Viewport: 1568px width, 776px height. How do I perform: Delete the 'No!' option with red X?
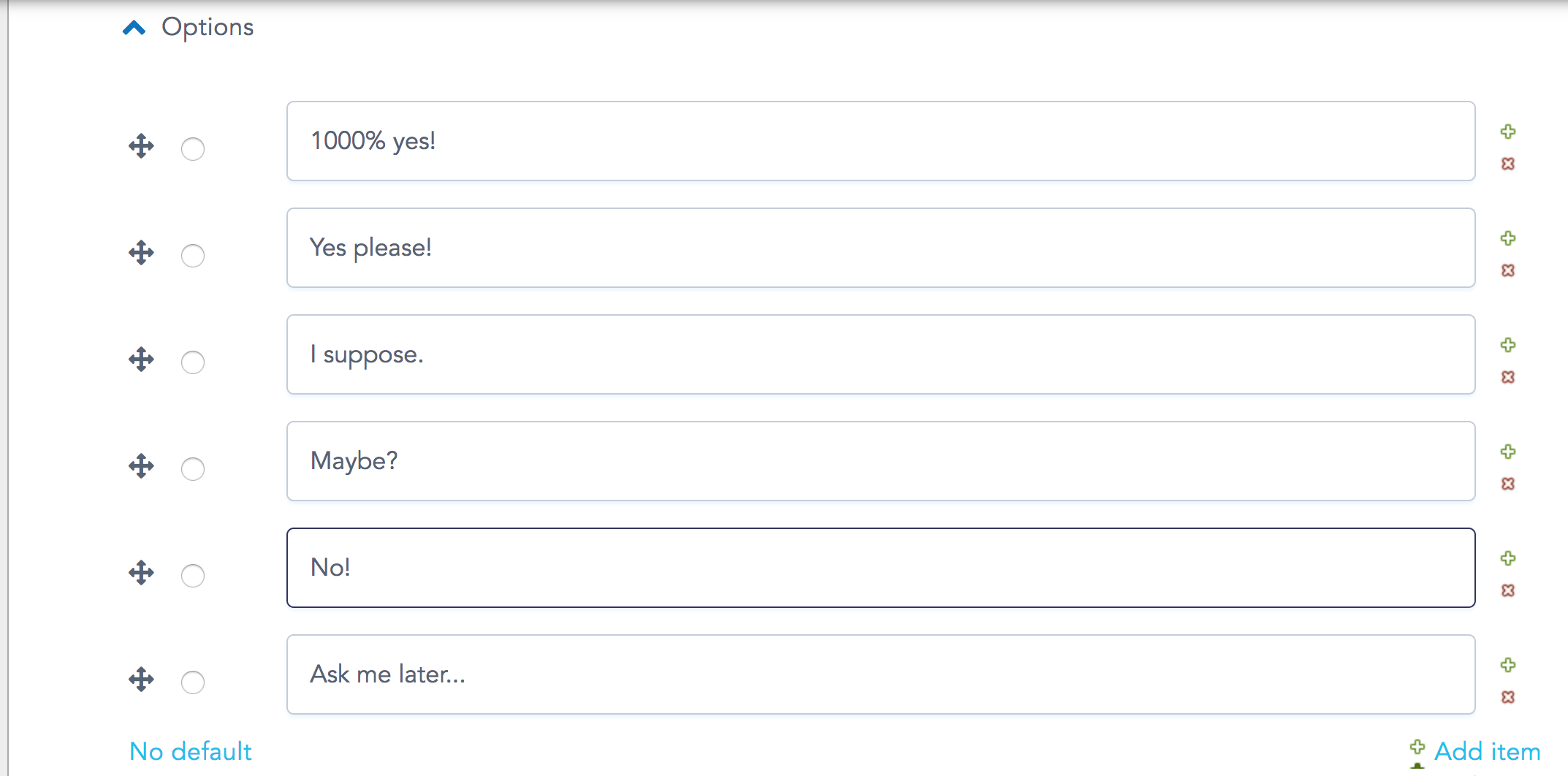[1508, 590]
